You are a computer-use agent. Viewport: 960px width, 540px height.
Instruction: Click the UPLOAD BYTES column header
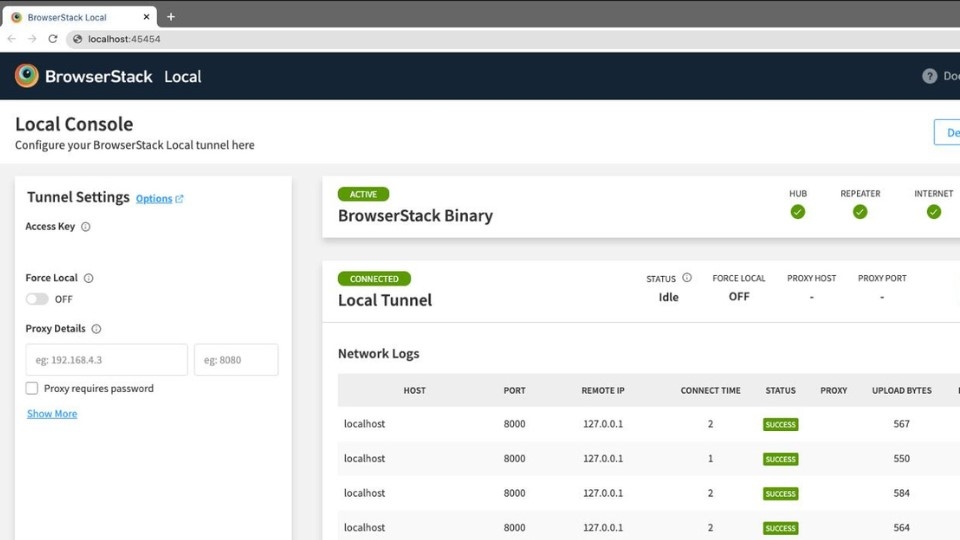pos(902,390)
